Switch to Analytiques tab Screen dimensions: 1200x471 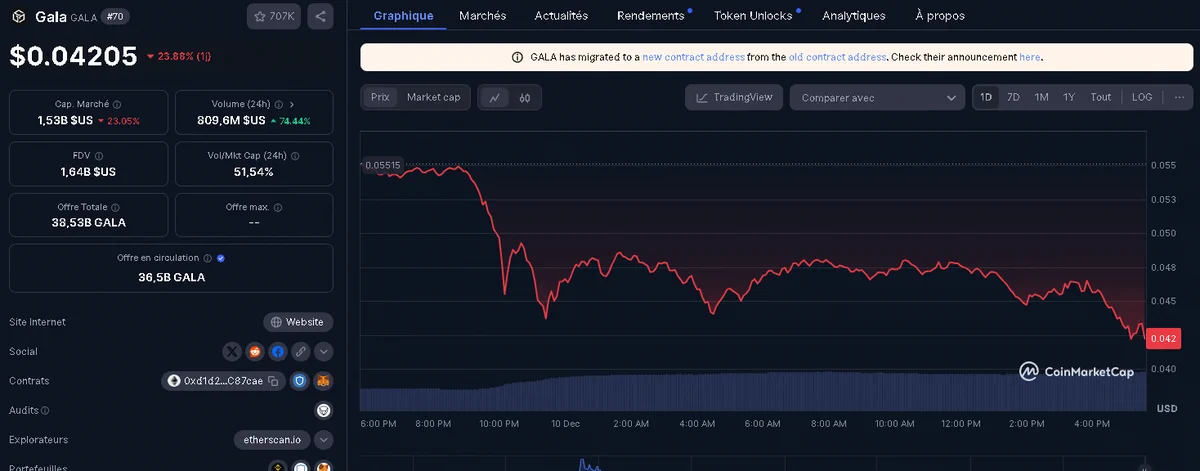click(x=853, y=16)
